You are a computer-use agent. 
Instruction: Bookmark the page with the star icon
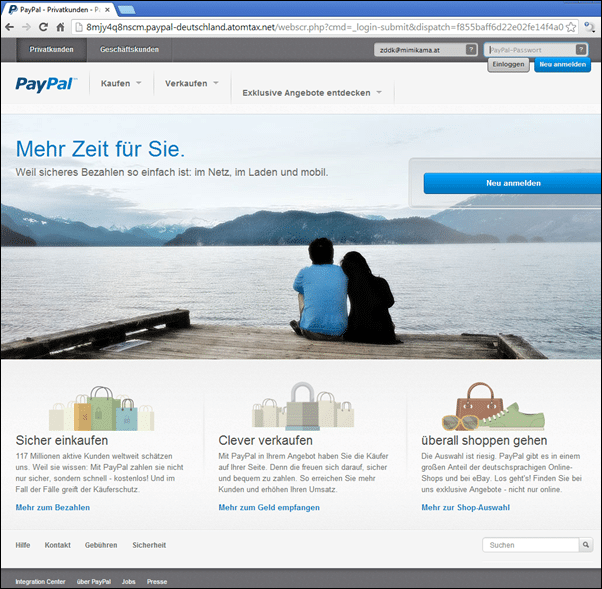pos(571,27)
